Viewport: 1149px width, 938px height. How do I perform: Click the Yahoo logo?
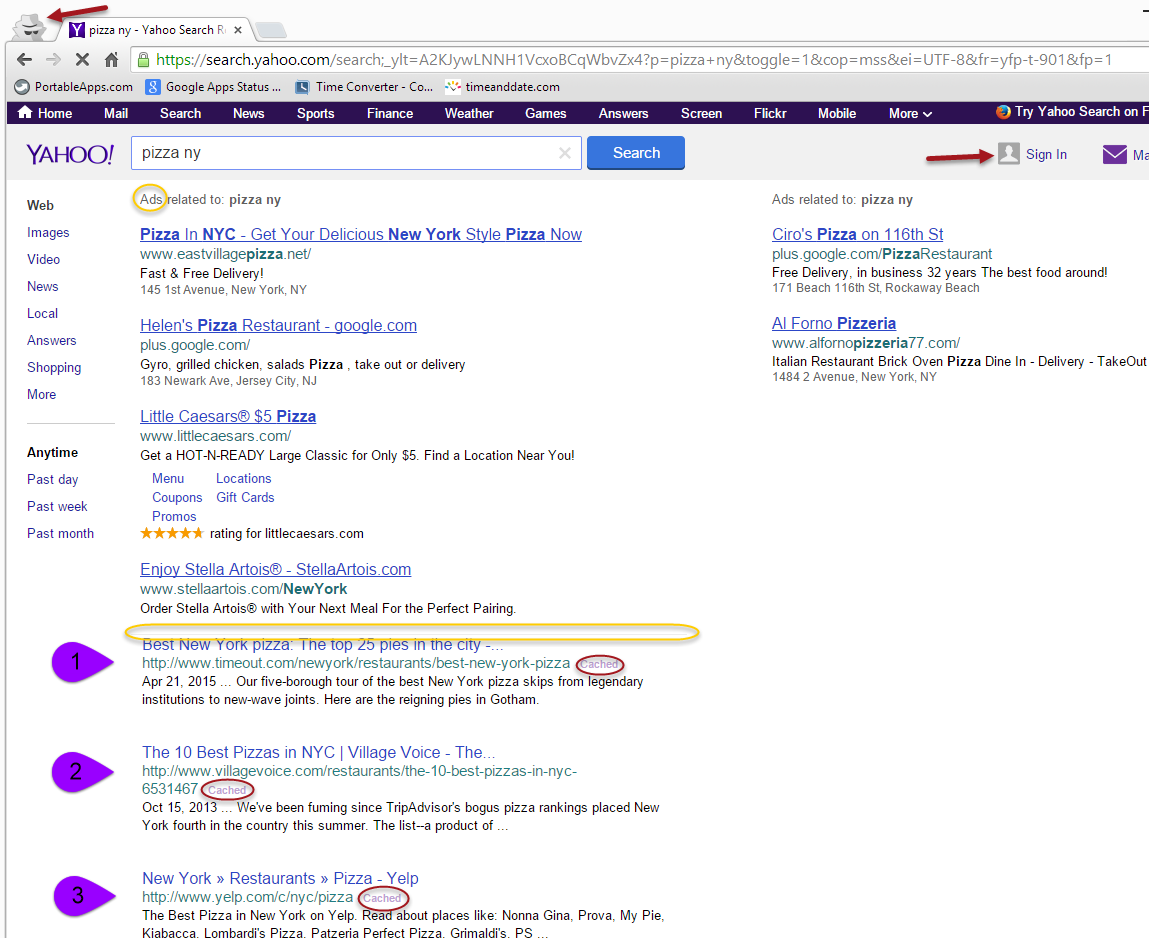(x=70, y=154)
